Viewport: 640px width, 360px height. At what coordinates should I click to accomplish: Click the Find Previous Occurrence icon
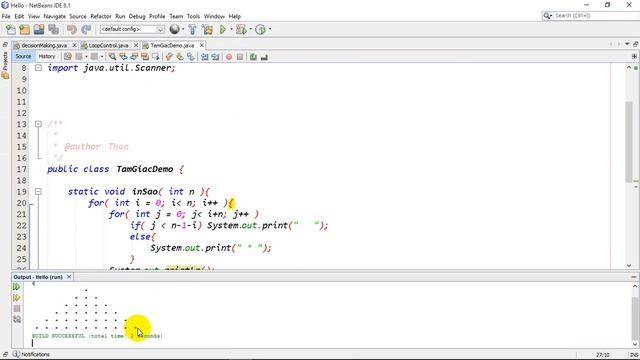(x=123, y=57)
